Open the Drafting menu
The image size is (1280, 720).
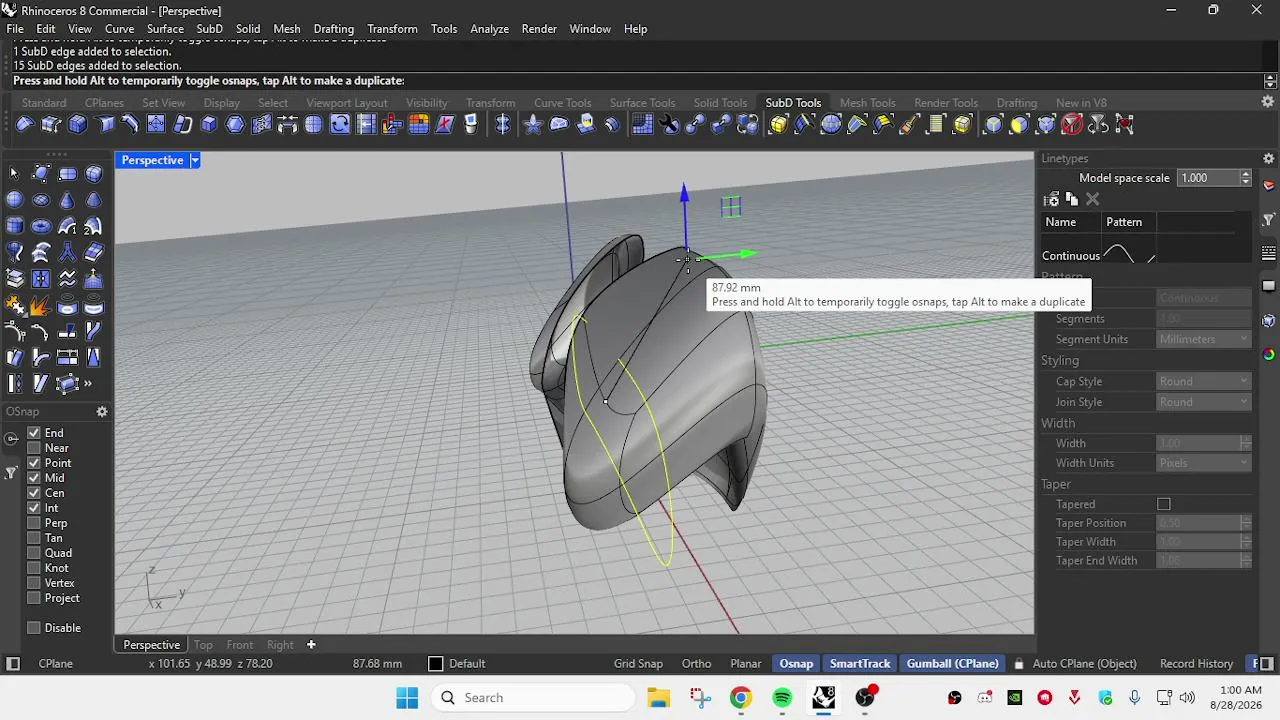pyautogui.click(x=333, y=29)
